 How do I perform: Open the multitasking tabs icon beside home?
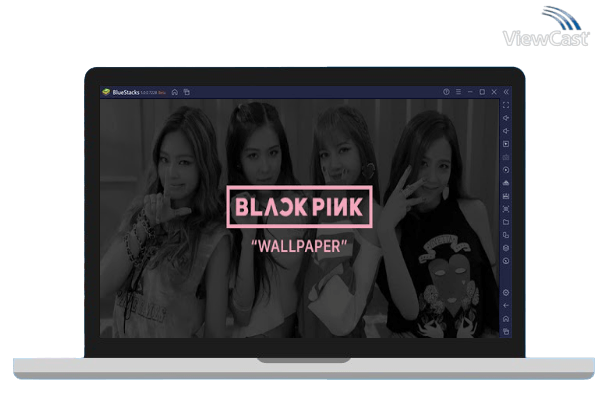[187, 92]
